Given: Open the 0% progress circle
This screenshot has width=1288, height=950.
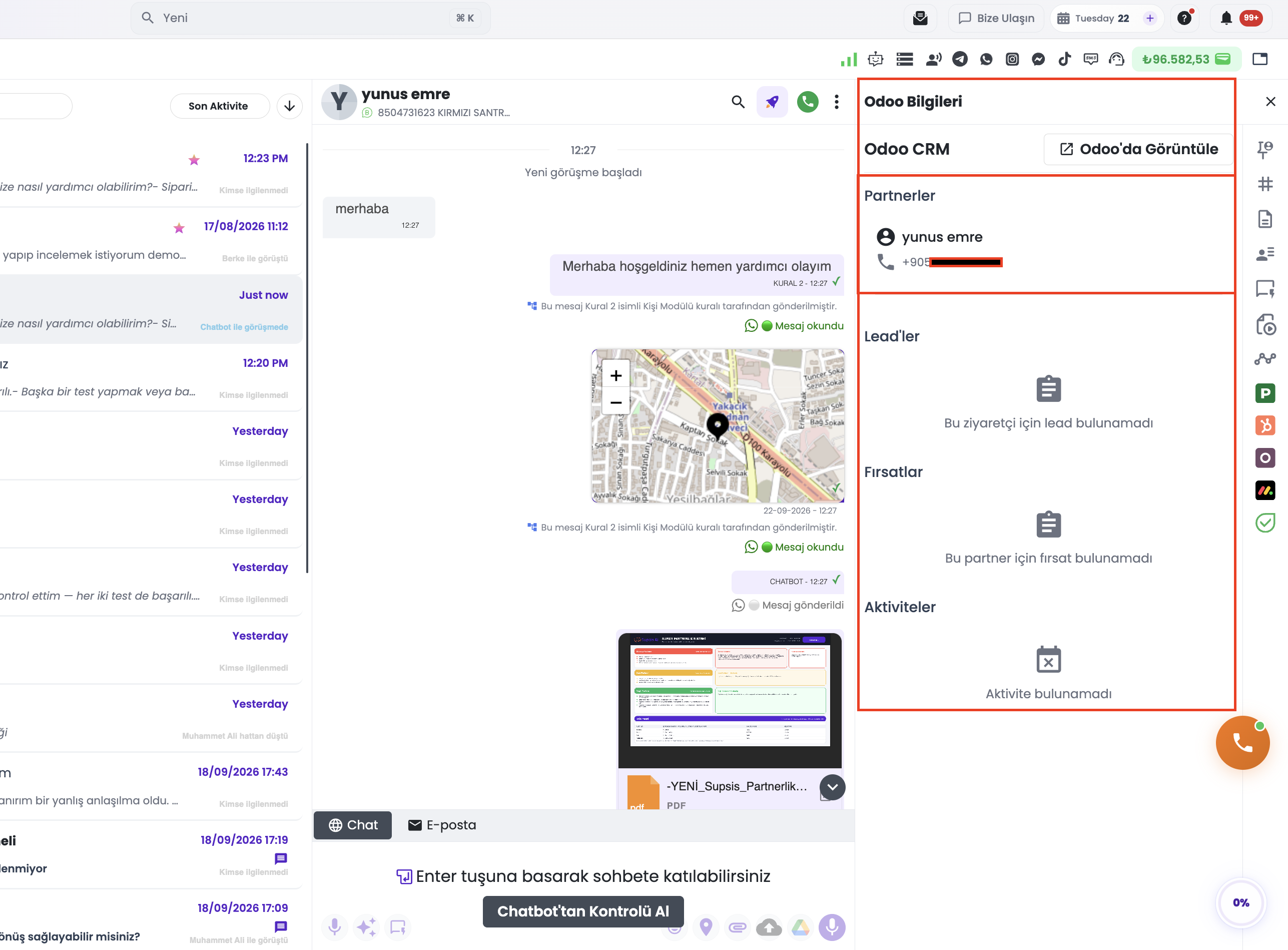Looking at the screenshot, I should pyautogui.click(x=1241, y=903).
